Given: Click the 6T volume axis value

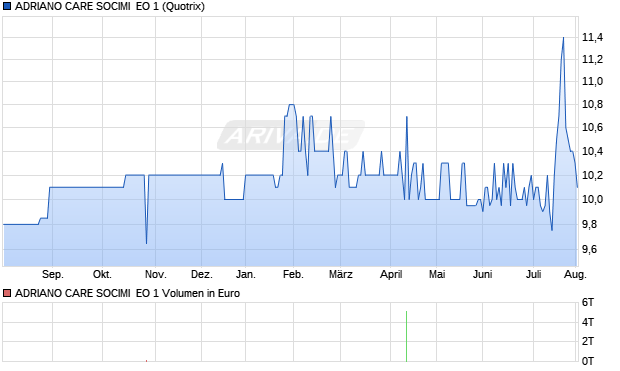Looking at the screenshot, I should (x=588, y=303).
